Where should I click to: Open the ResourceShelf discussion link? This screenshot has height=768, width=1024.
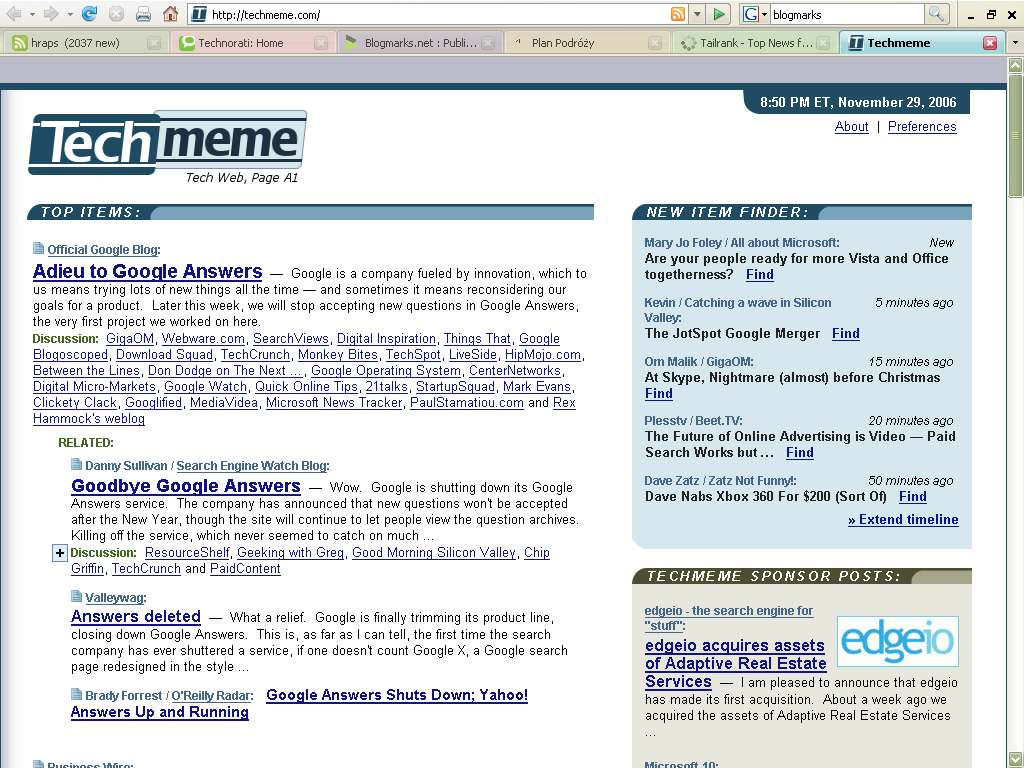point(187,552)
